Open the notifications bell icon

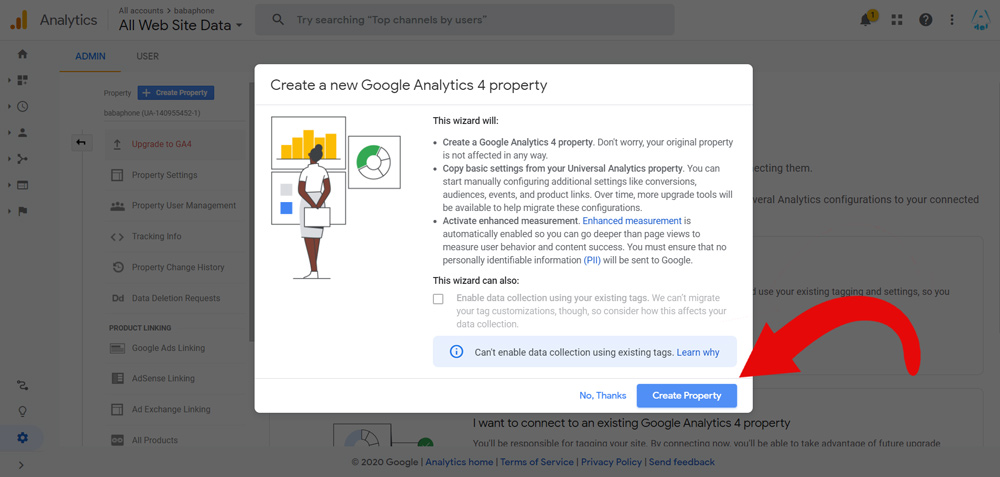(x=865, y=19)
